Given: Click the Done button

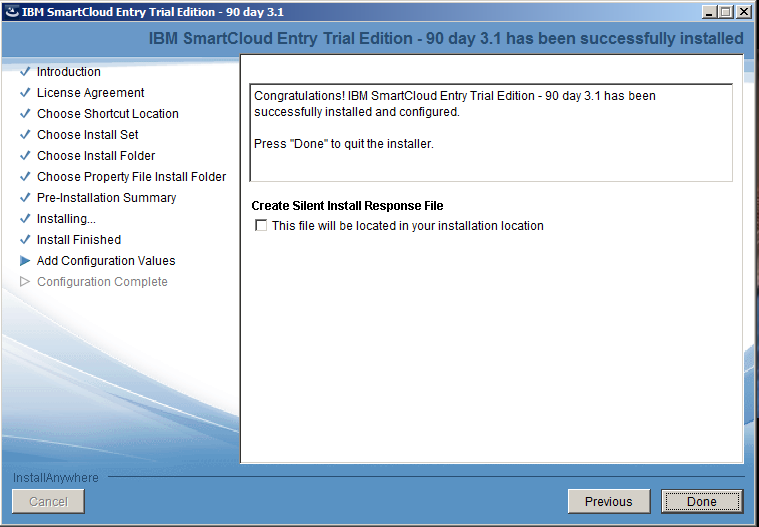Looking at the screenshot, I should coord(701,501).
